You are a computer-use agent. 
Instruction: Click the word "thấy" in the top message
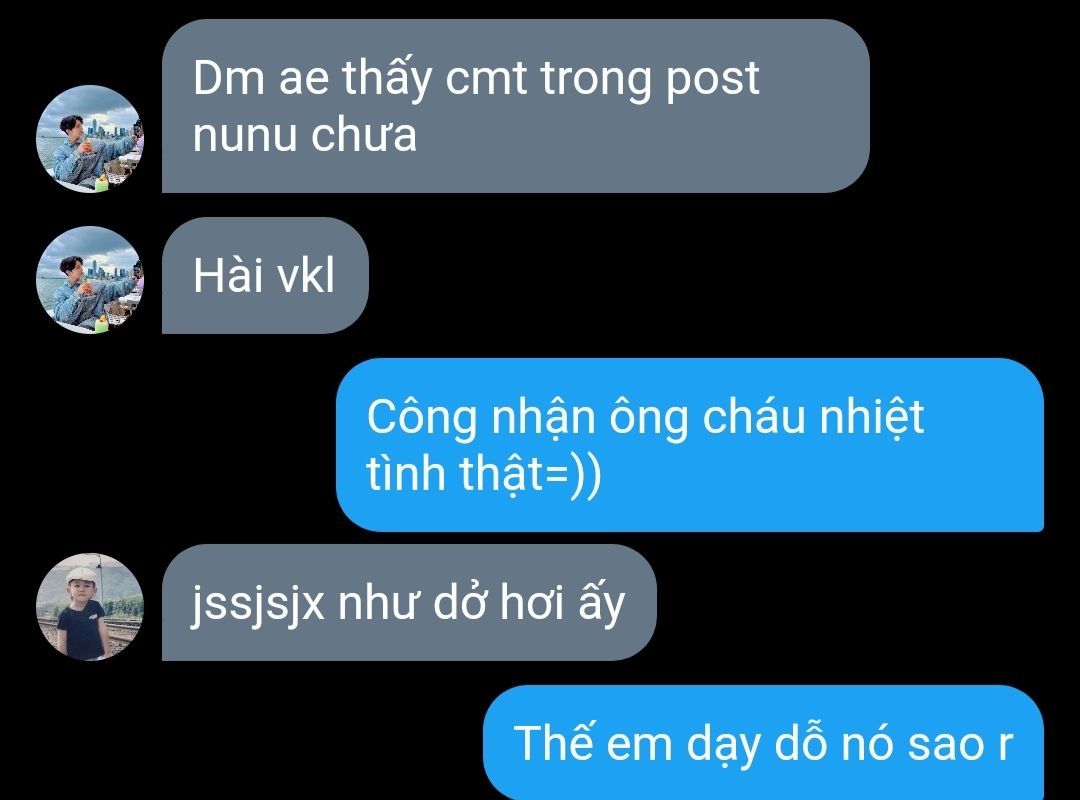(387, 78)
